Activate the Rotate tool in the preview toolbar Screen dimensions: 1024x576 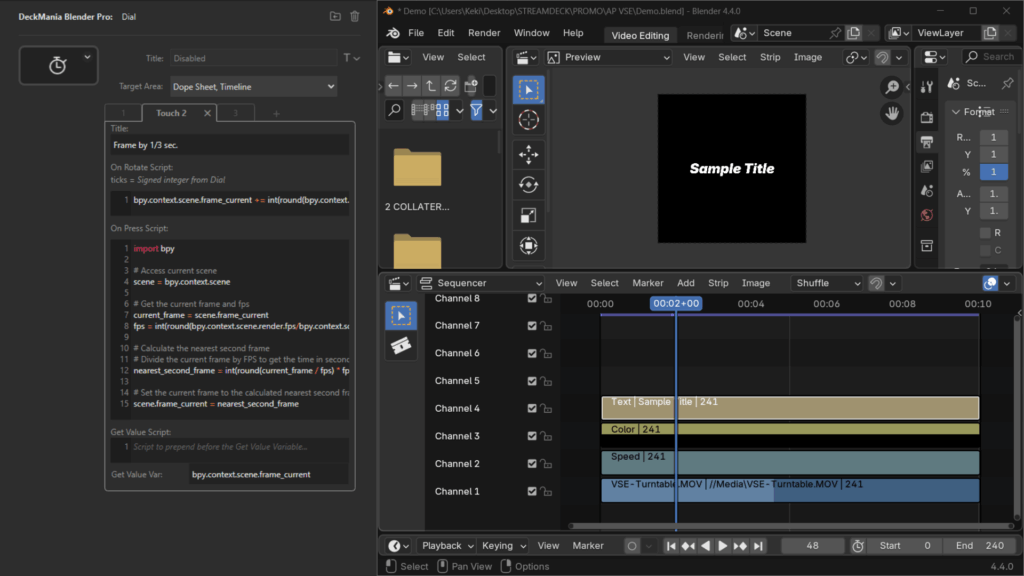[x=529, y=184]
